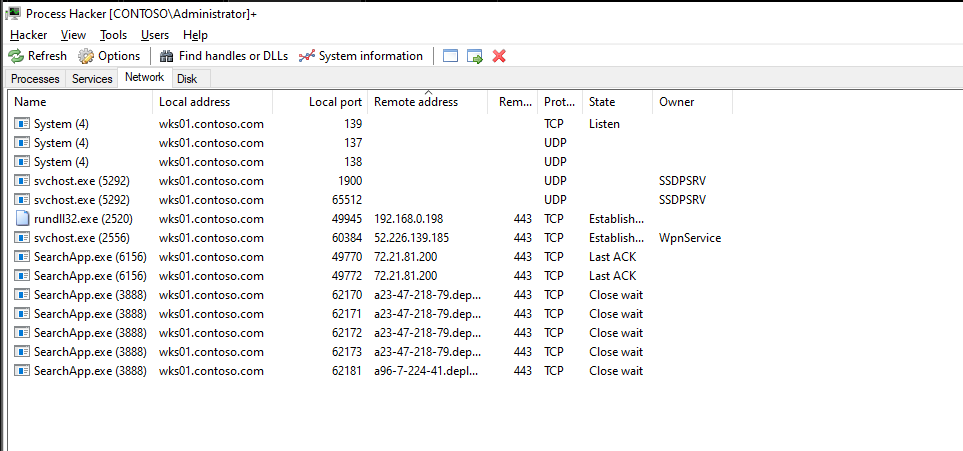Open System information graph icon
This screenshot has width=963, height=451.
click(306, 56)
